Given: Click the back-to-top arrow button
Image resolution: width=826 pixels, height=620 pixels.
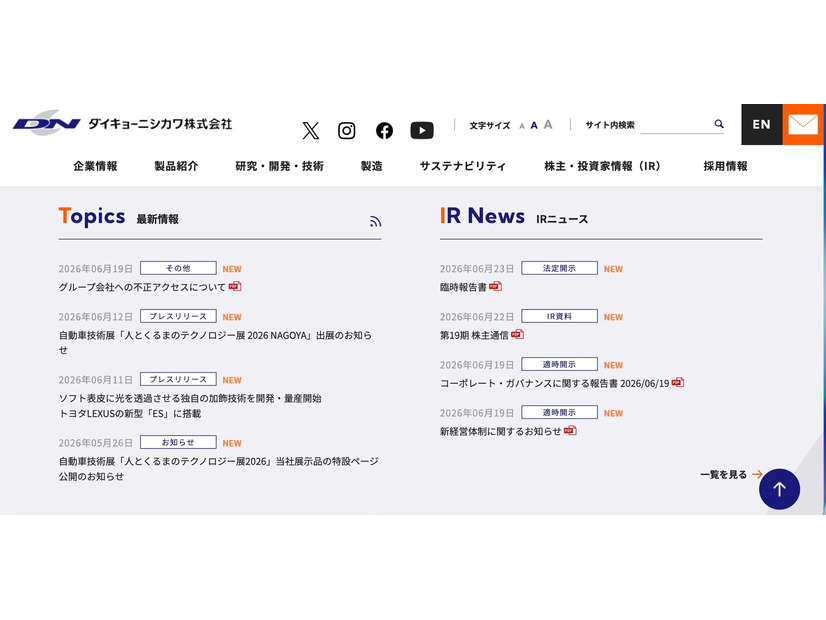Looking at the screenshot, I should pyautogui.click(x=779, y=489).
